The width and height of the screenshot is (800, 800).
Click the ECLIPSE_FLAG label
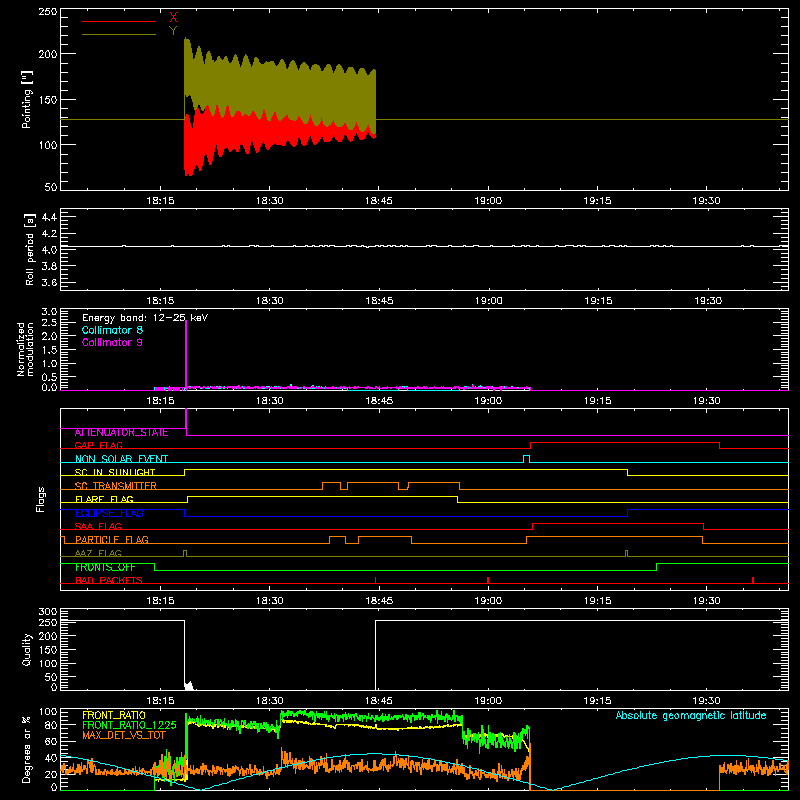pos(109,513)
